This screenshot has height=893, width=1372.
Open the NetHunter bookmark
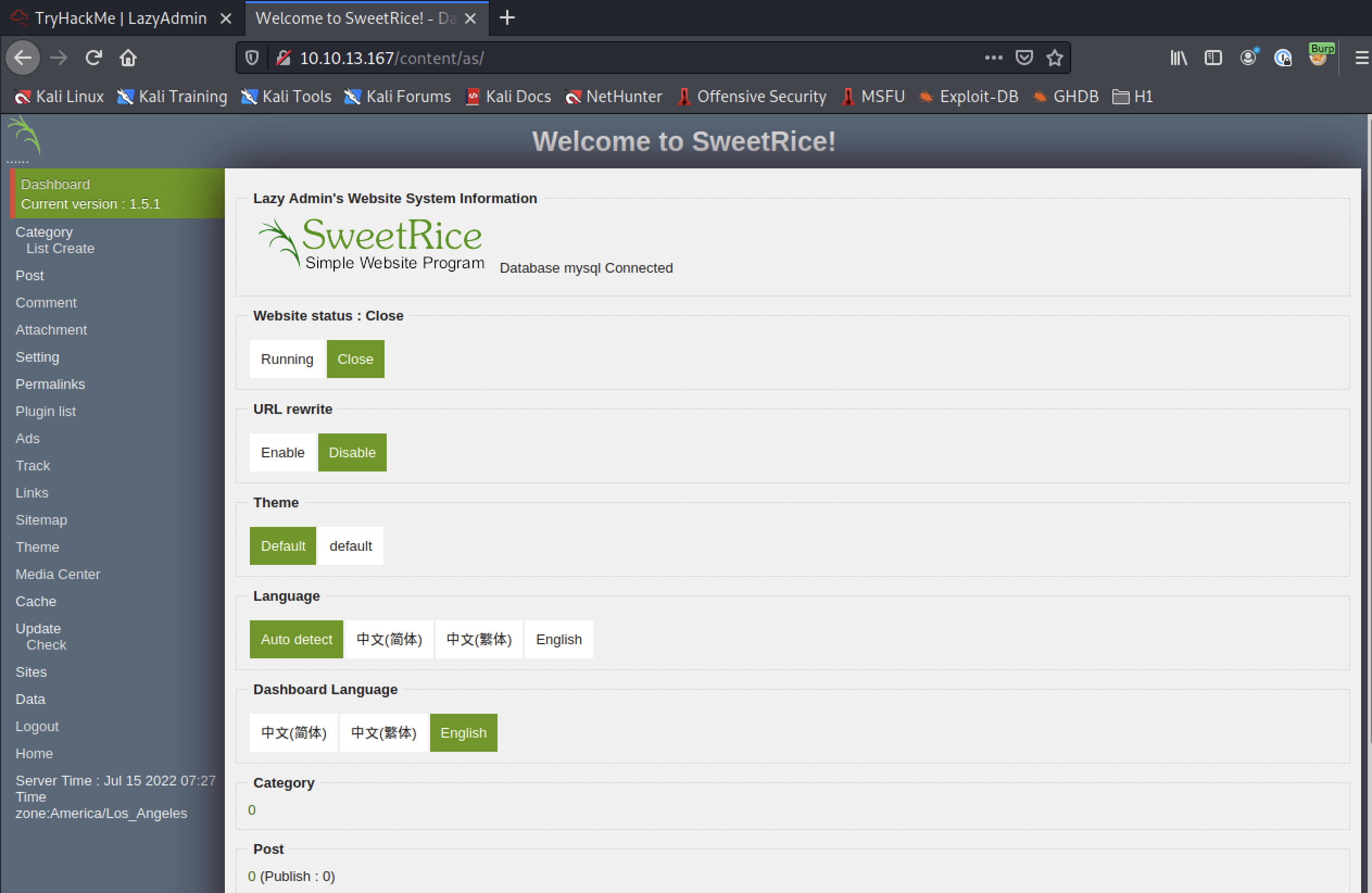pyautogui.click(x=613, y=96)
